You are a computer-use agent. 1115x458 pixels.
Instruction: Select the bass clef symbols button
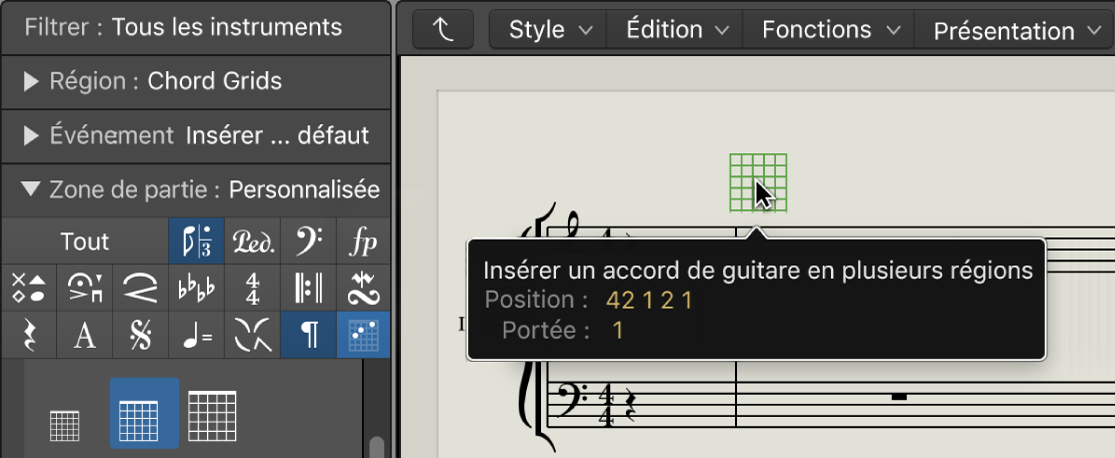click(309, 241)
